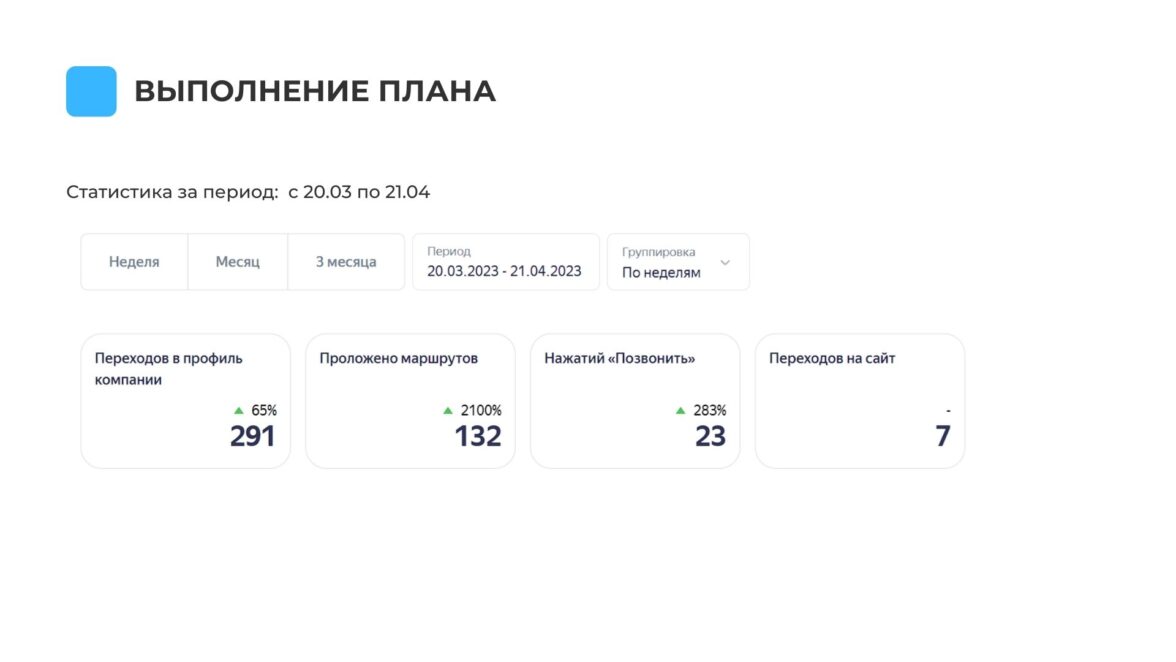This screenshot has height=662, width=1176.
Task: Click the Переходов в профиль компании label
Action: [169, 369]
